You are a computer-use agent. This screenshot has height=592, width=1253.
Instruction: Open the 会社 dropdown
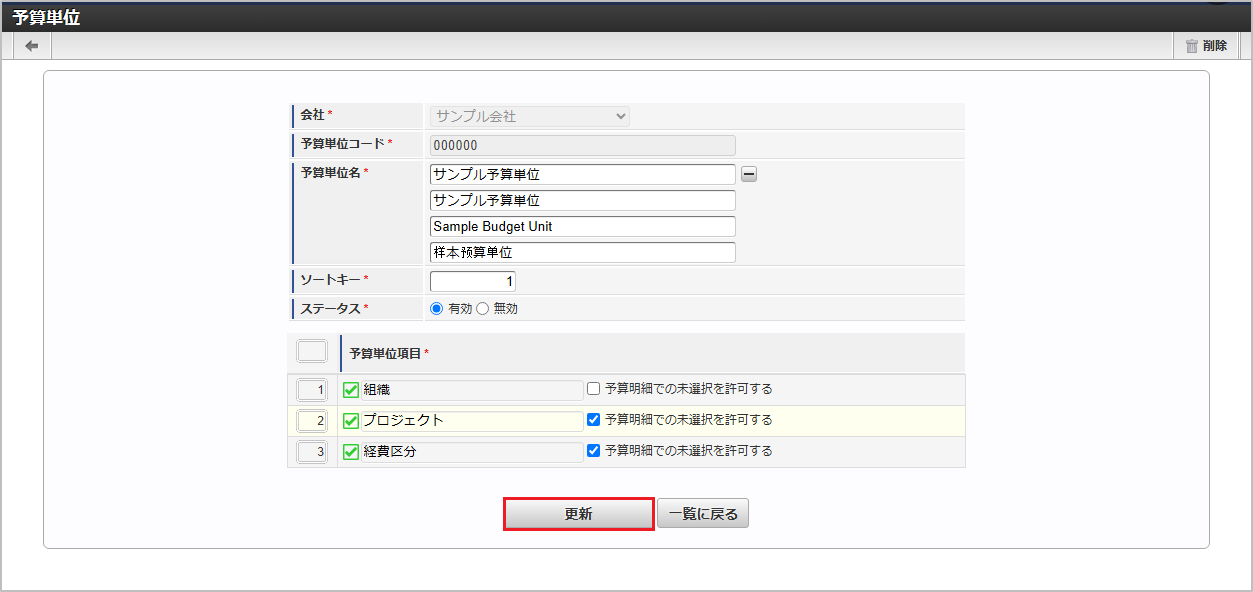point(530,116)
